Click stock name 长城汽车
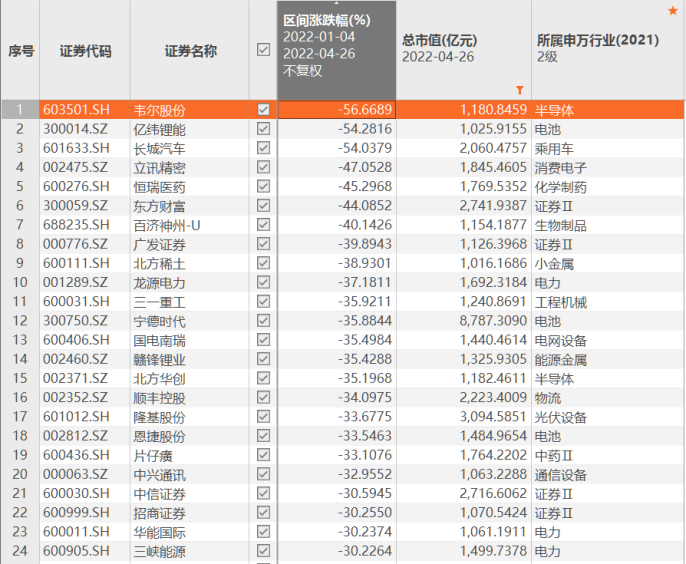686x564 pixels. point(160,148)
